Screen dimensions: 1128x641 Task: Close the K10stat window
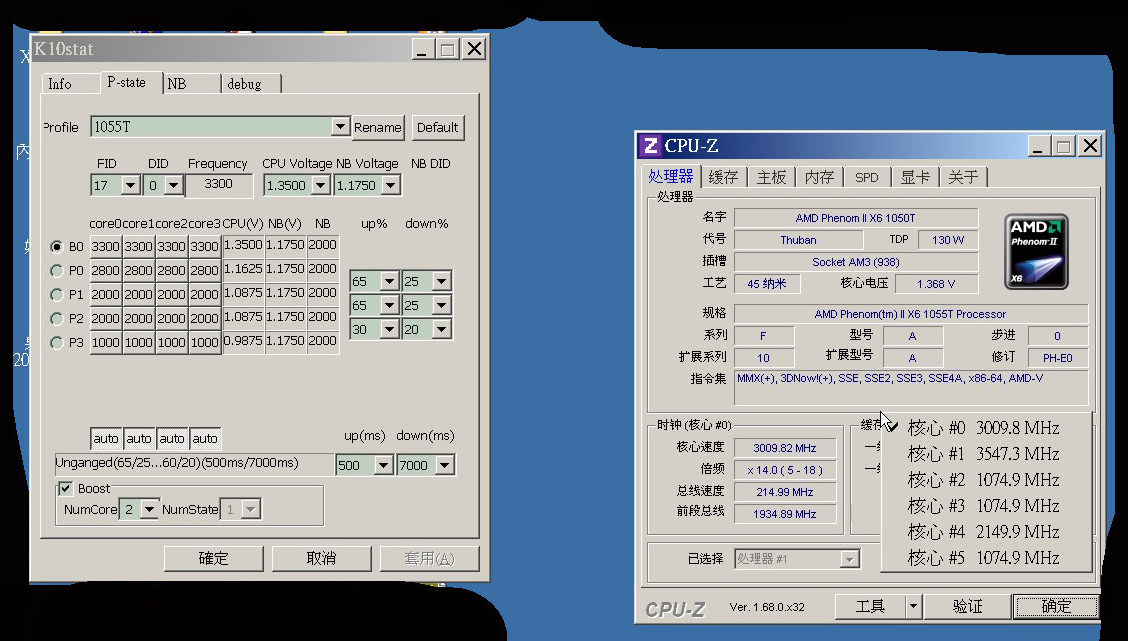click(x=474, y=49)
